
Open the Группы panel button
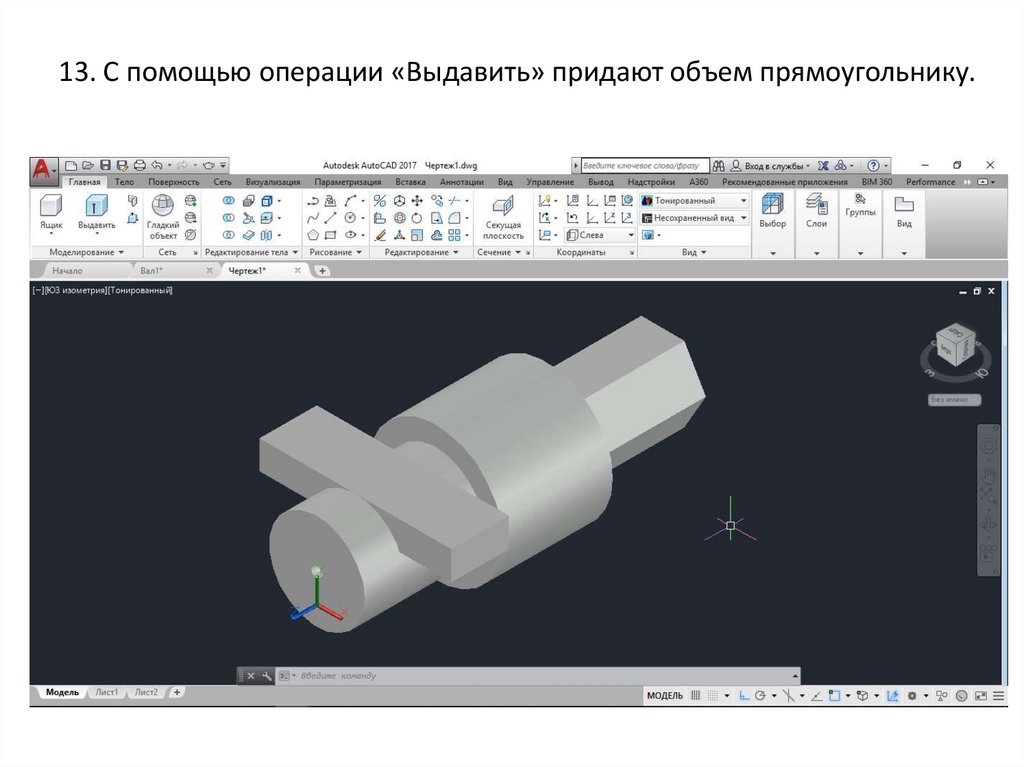pos(860,223)
